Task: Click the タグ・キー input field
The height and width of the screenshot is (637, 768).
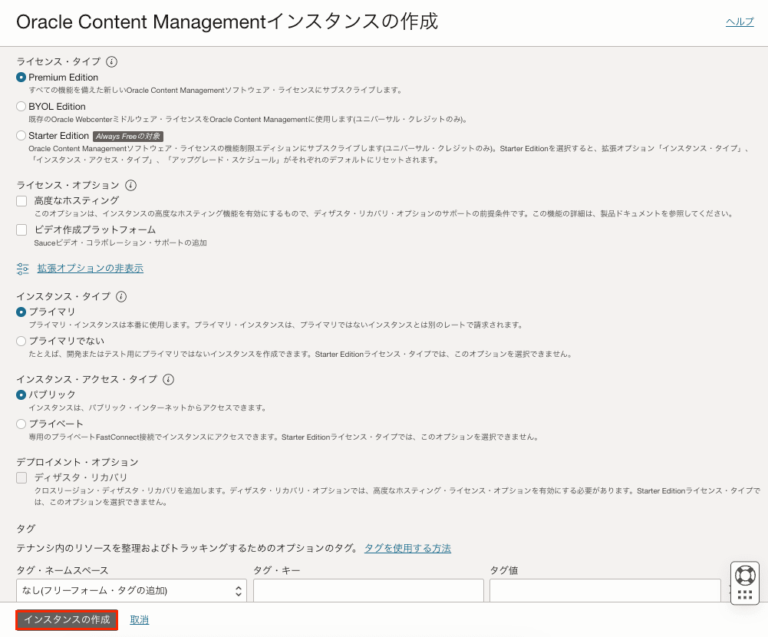Action: (368, 591)
